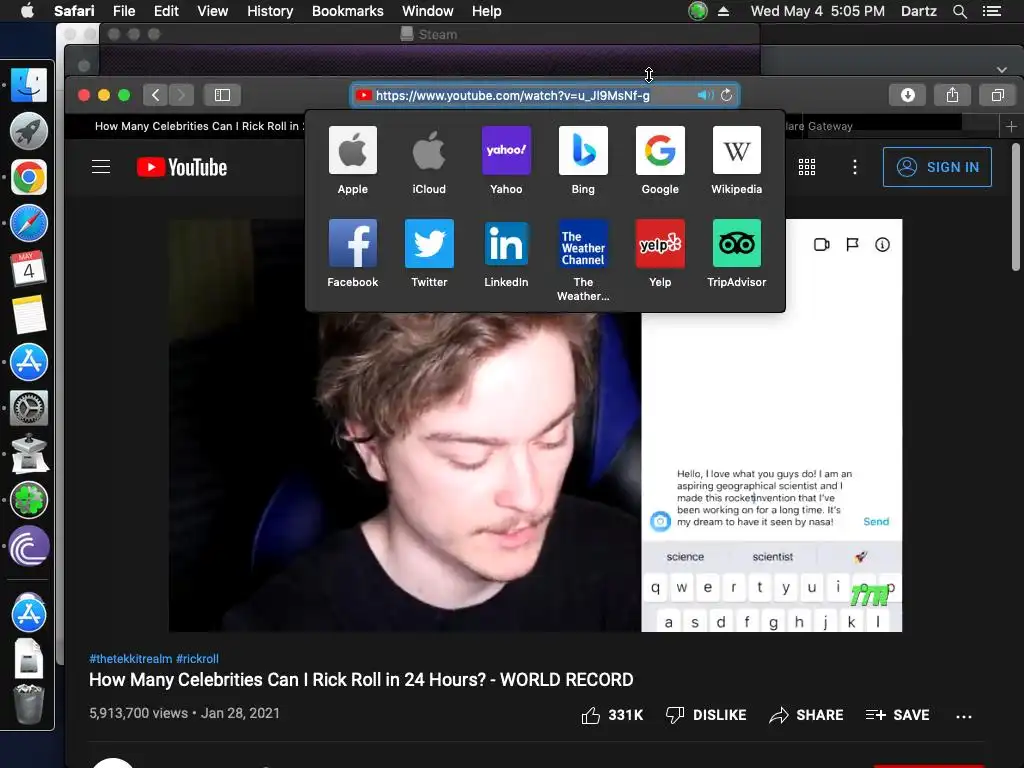Screen dimensions: 1024x768
Task: Add a new Safari tab
Action: click(x=1011, y=126)
